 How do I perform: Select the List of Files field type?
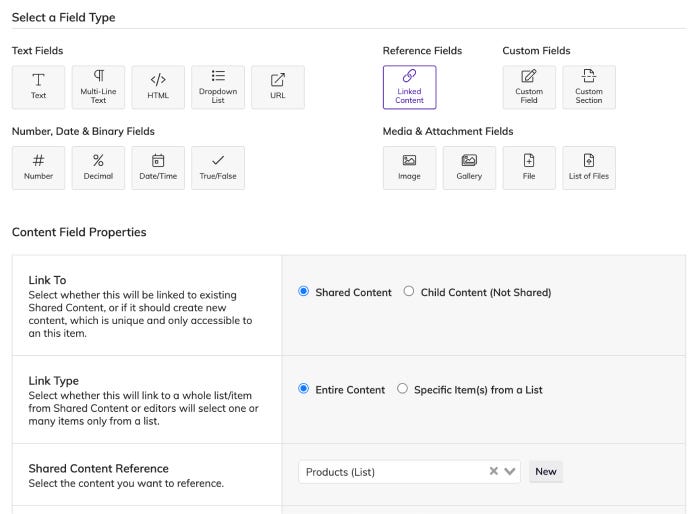pyautogui.click(x=589, y=168)
